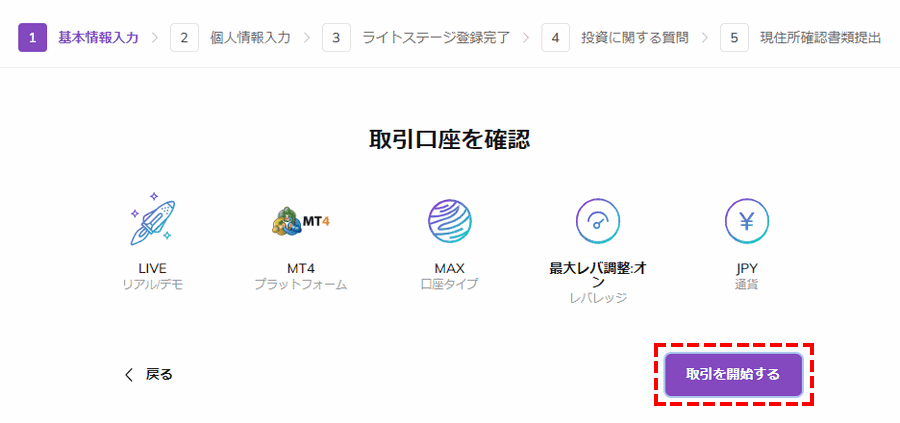Click the yen currency icon

746,221
